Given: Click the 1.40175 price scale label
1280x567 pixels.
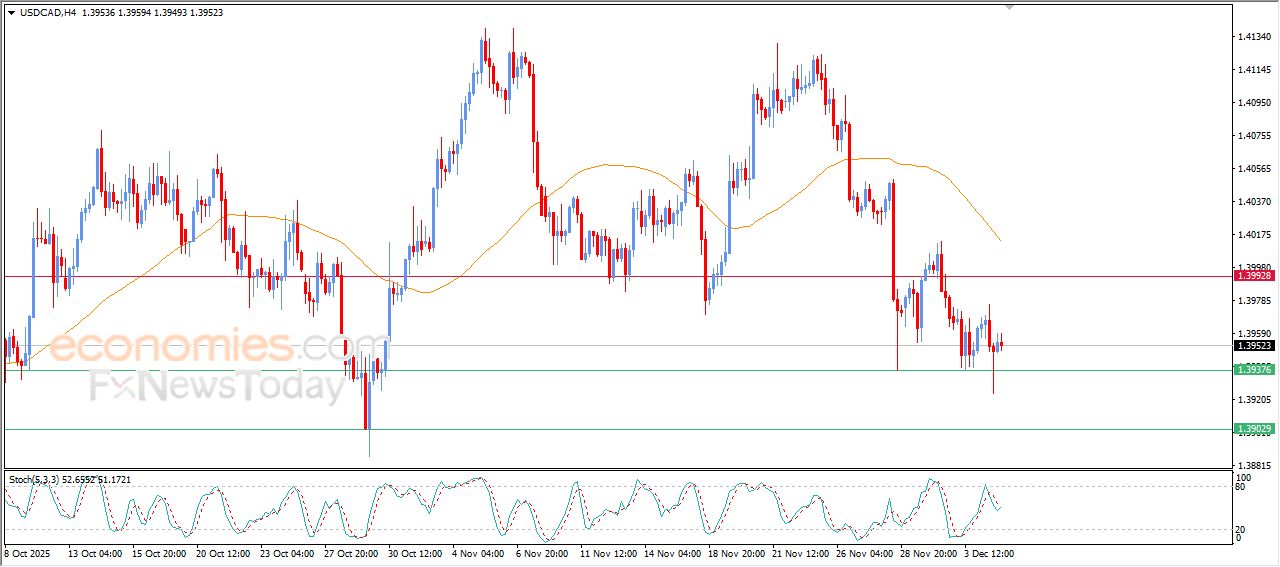Looking at the screenshot, I should tap(1254, 235).
